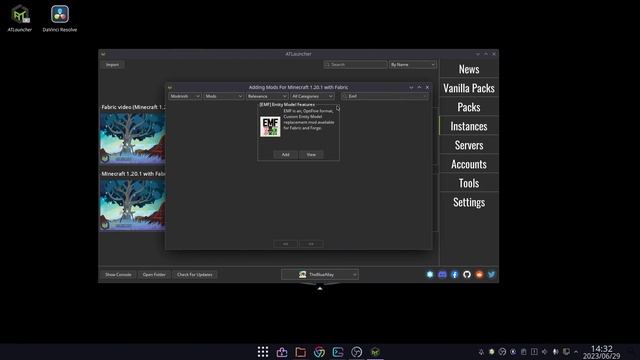
Task: Click the Open Folder button
Action: coord(154,275)
